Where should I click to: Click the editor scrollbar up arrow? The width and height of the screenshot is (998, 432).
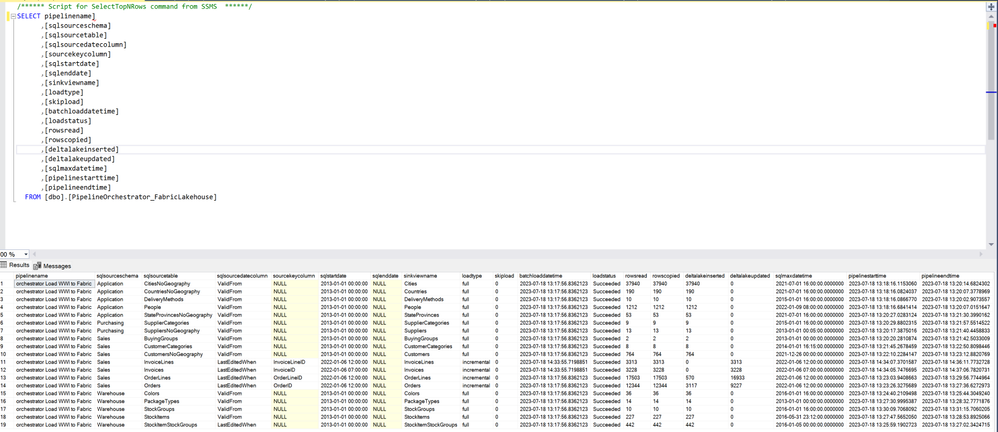click(x=993, y=15)
